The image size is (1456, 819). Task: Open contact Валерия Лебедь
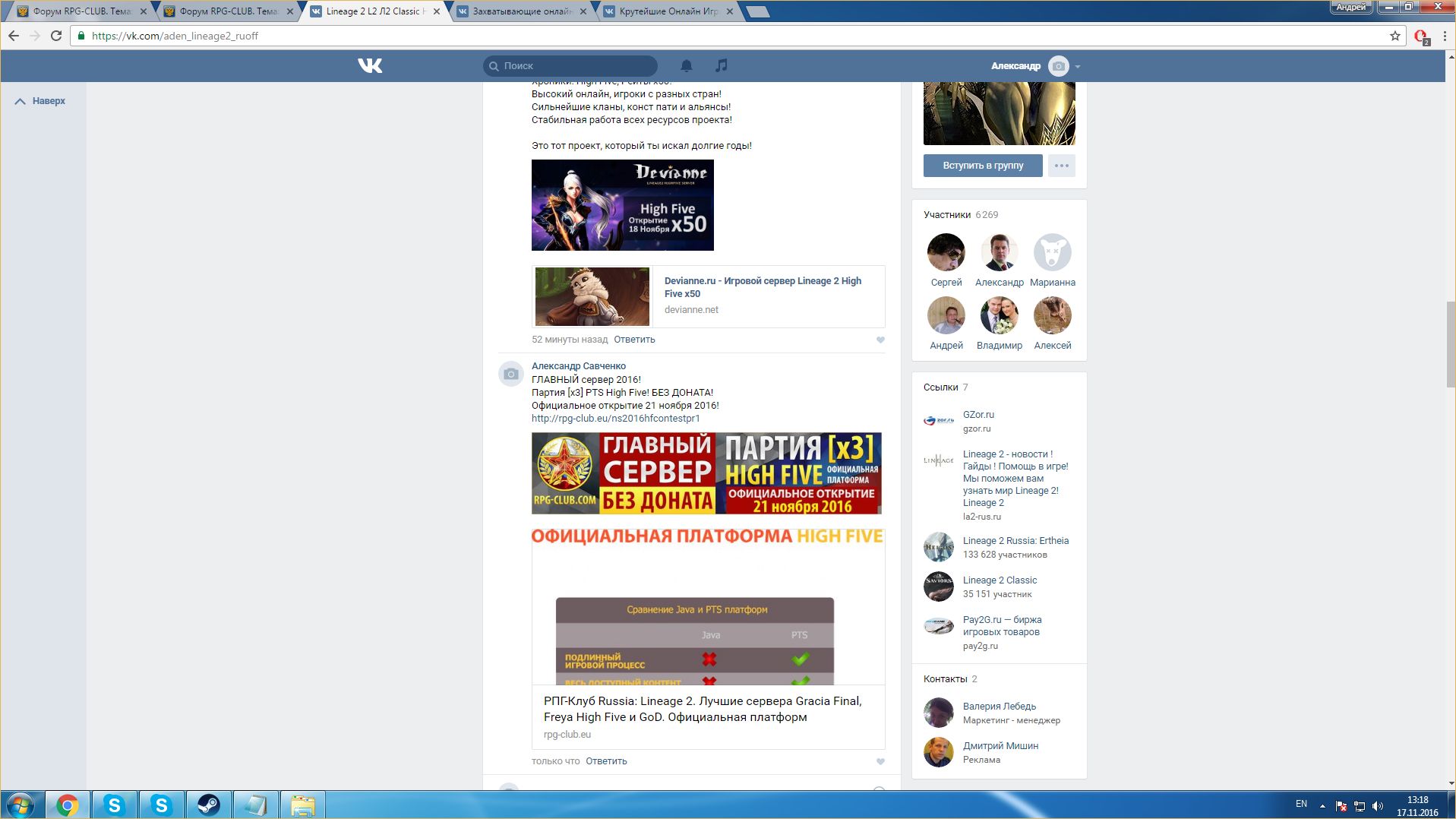click(1000, 707)
